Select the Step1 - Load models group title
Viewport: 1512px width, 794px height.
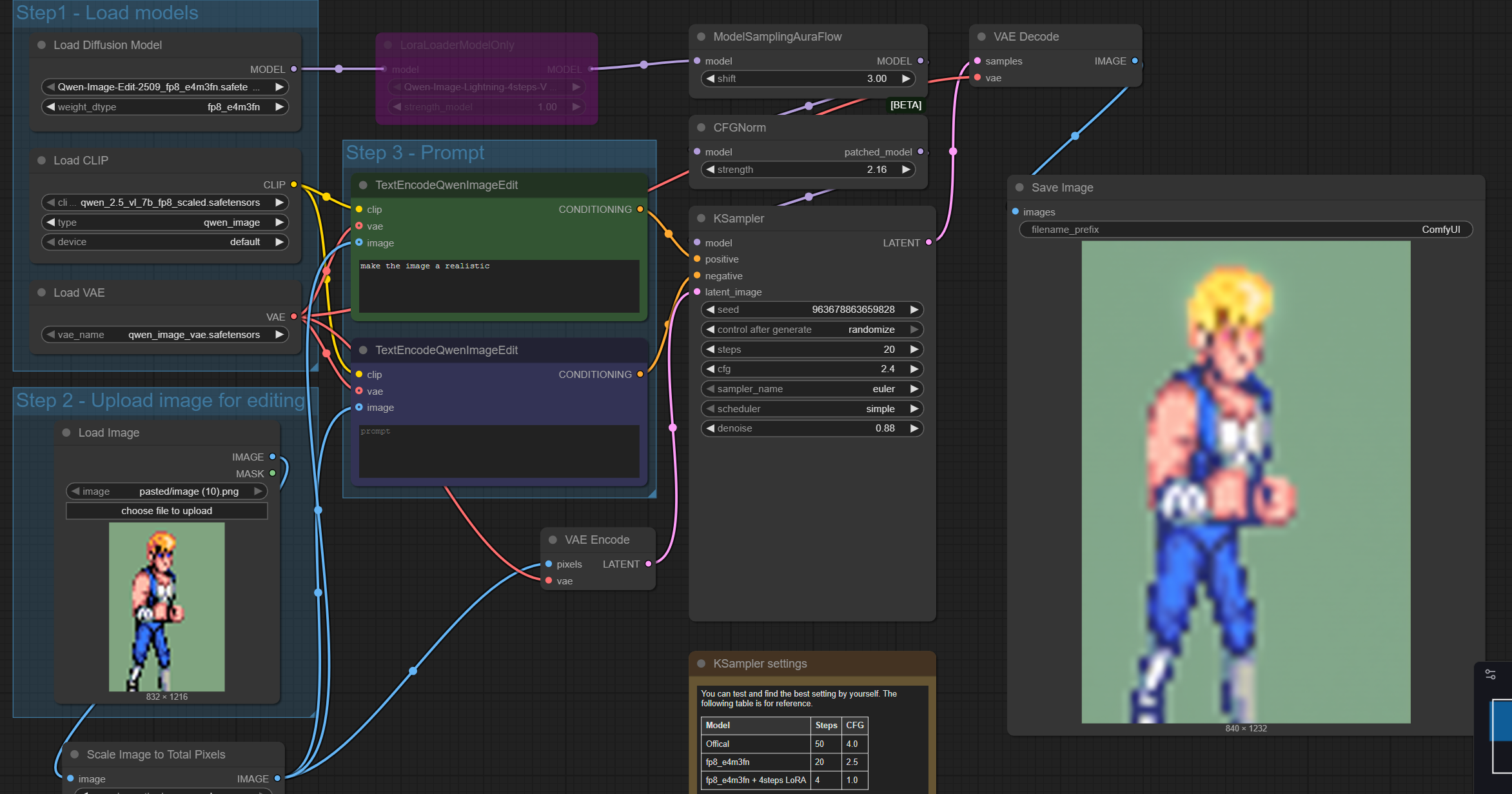click(107, 13)
